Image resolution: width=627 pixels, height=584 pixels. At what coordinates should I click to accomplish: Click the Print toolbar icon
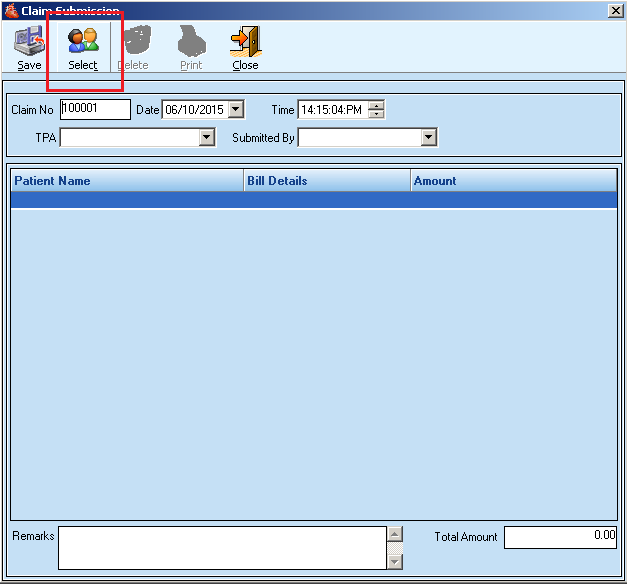coord(190,42)
